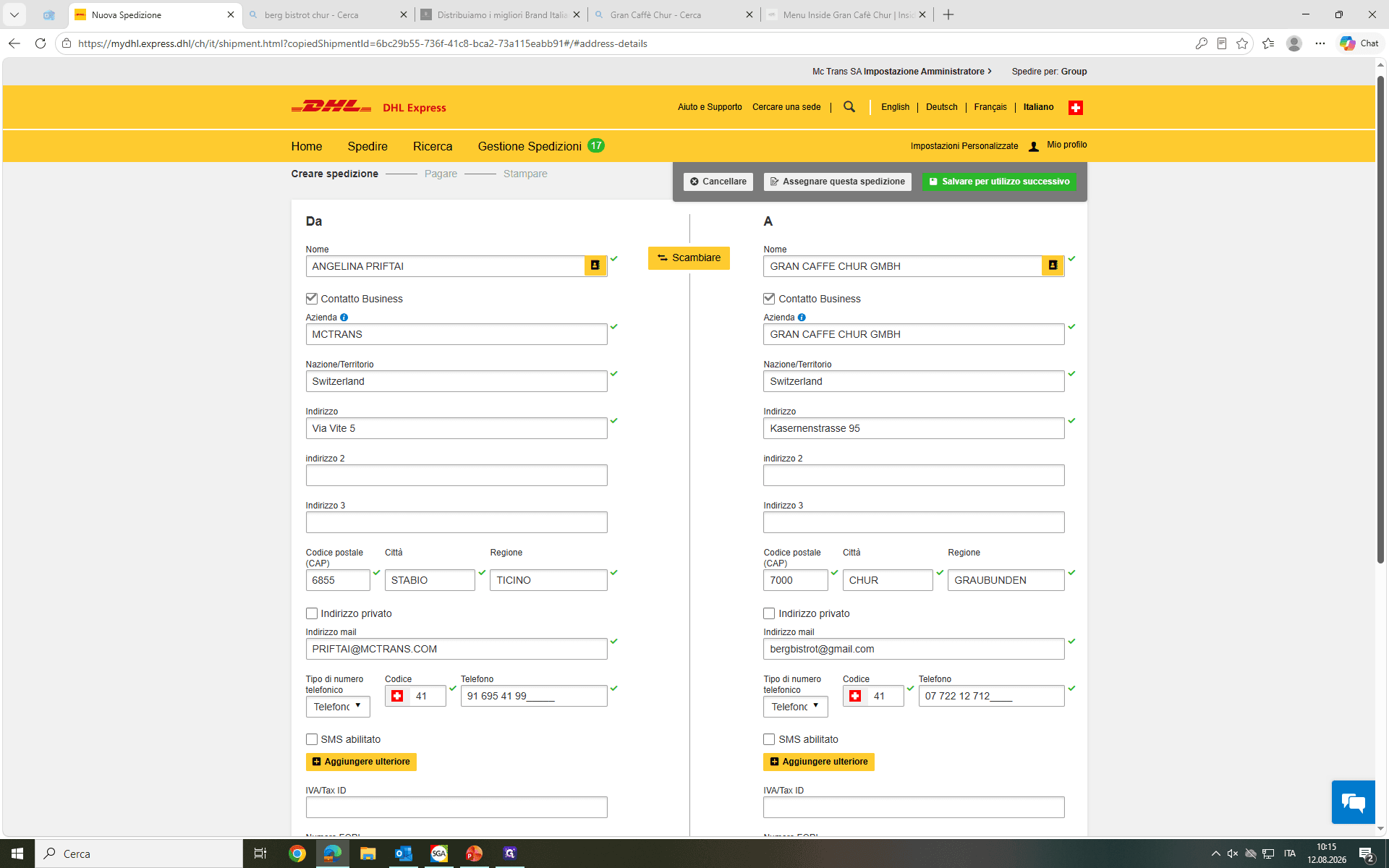Viewport: 1389px width, 868px height.
Task: Open the Spedire menu
Action: coord(368,146)
